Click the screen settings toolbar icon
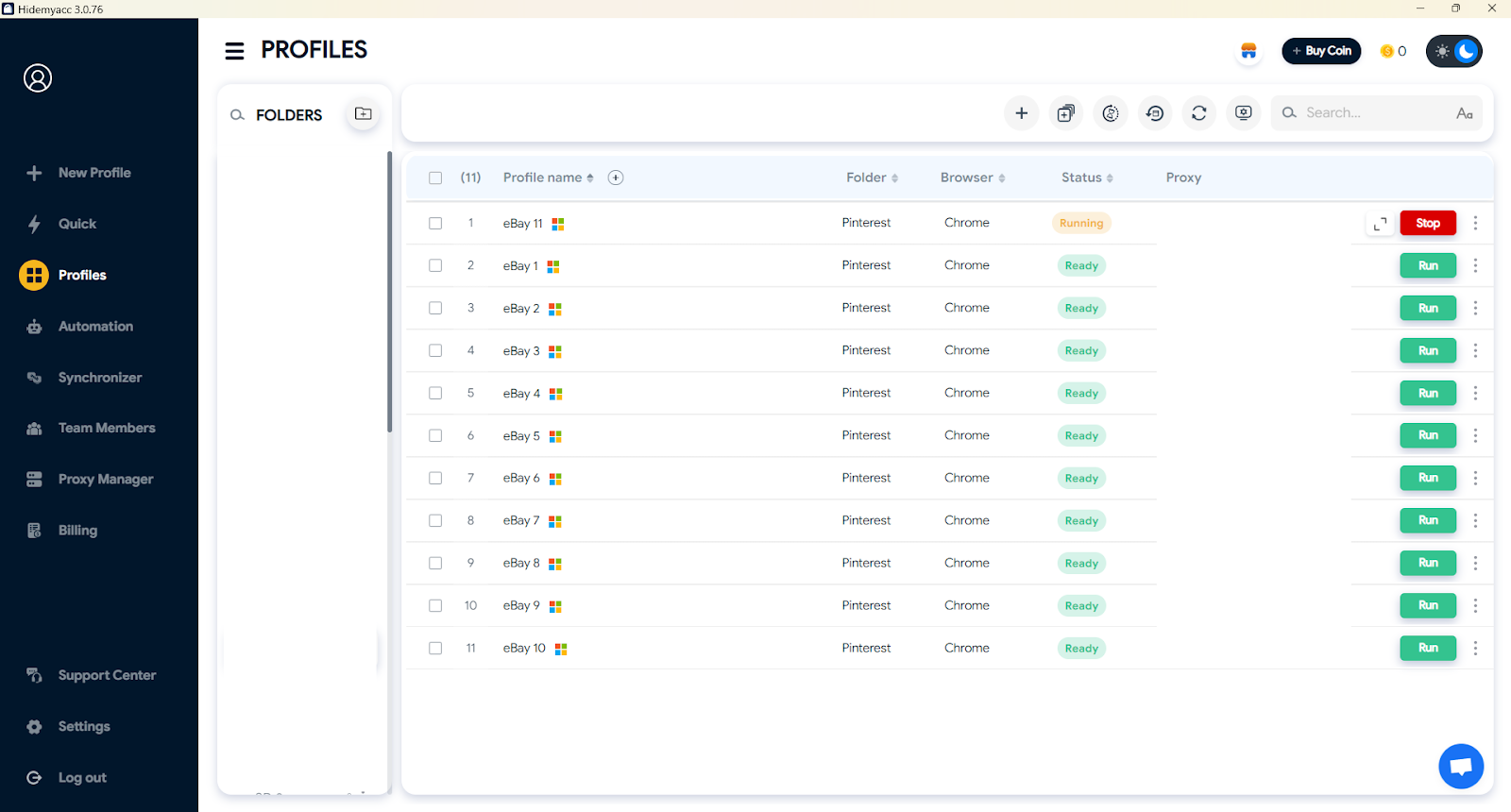This screenshot has width=1511, height=812. pyautogui.click(x=1244, y=113)
